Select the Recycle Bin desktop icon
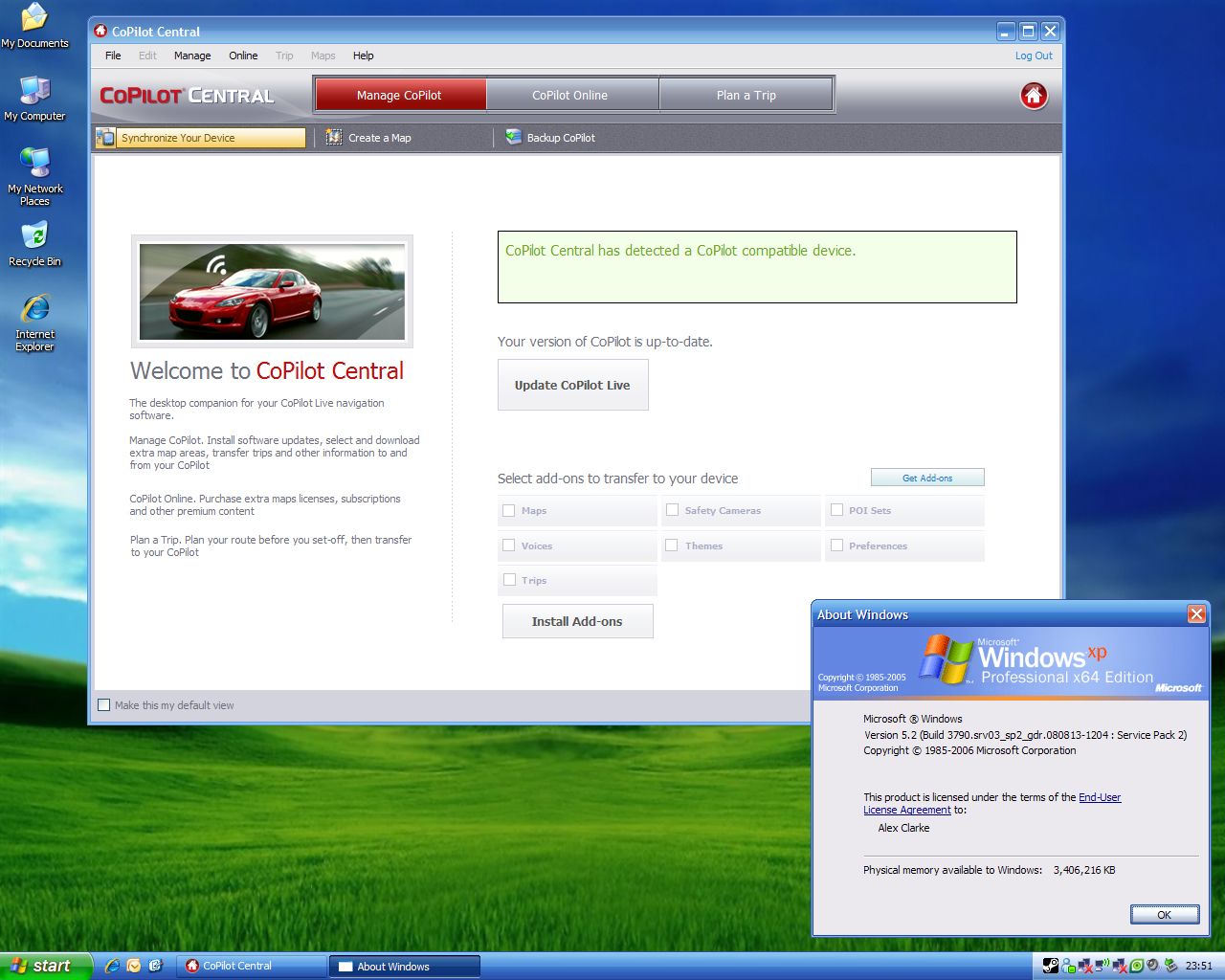The image size is (1225, 980). [34, 244]
